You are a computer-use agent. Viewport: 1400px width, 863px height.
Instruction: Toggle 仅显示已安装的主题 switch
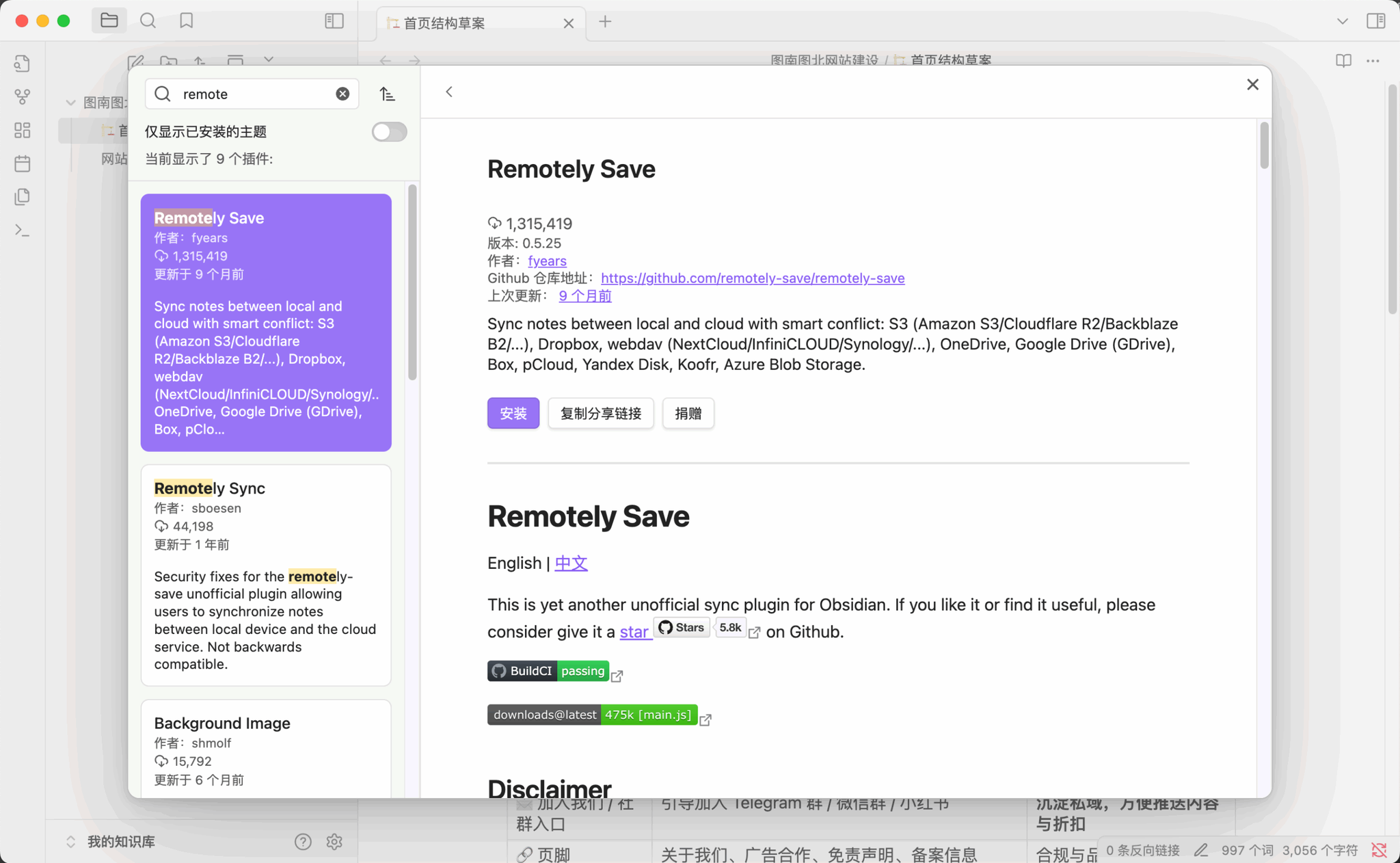(390, 131)
